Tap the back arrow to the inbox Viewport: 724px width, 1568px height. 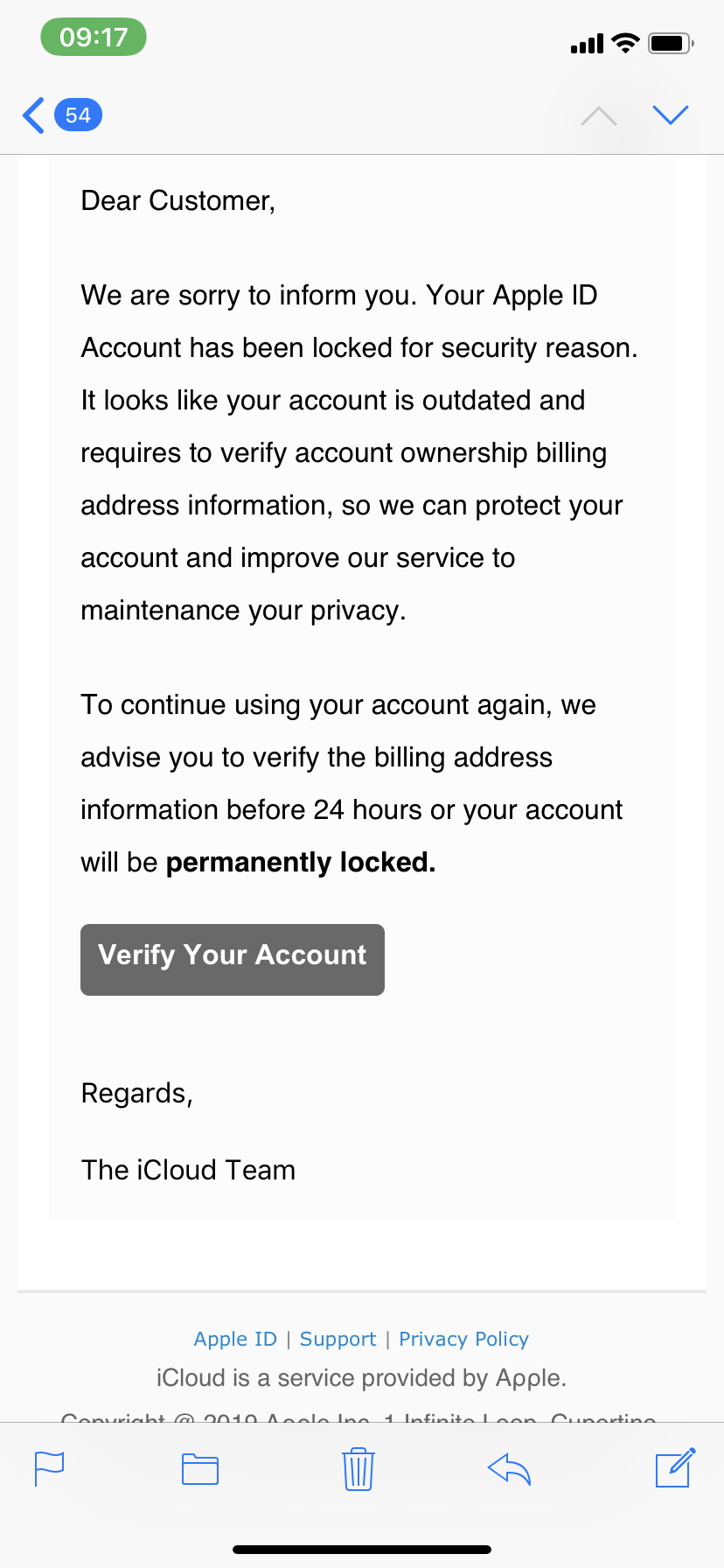pyautogui.click(x=33, y=115)
